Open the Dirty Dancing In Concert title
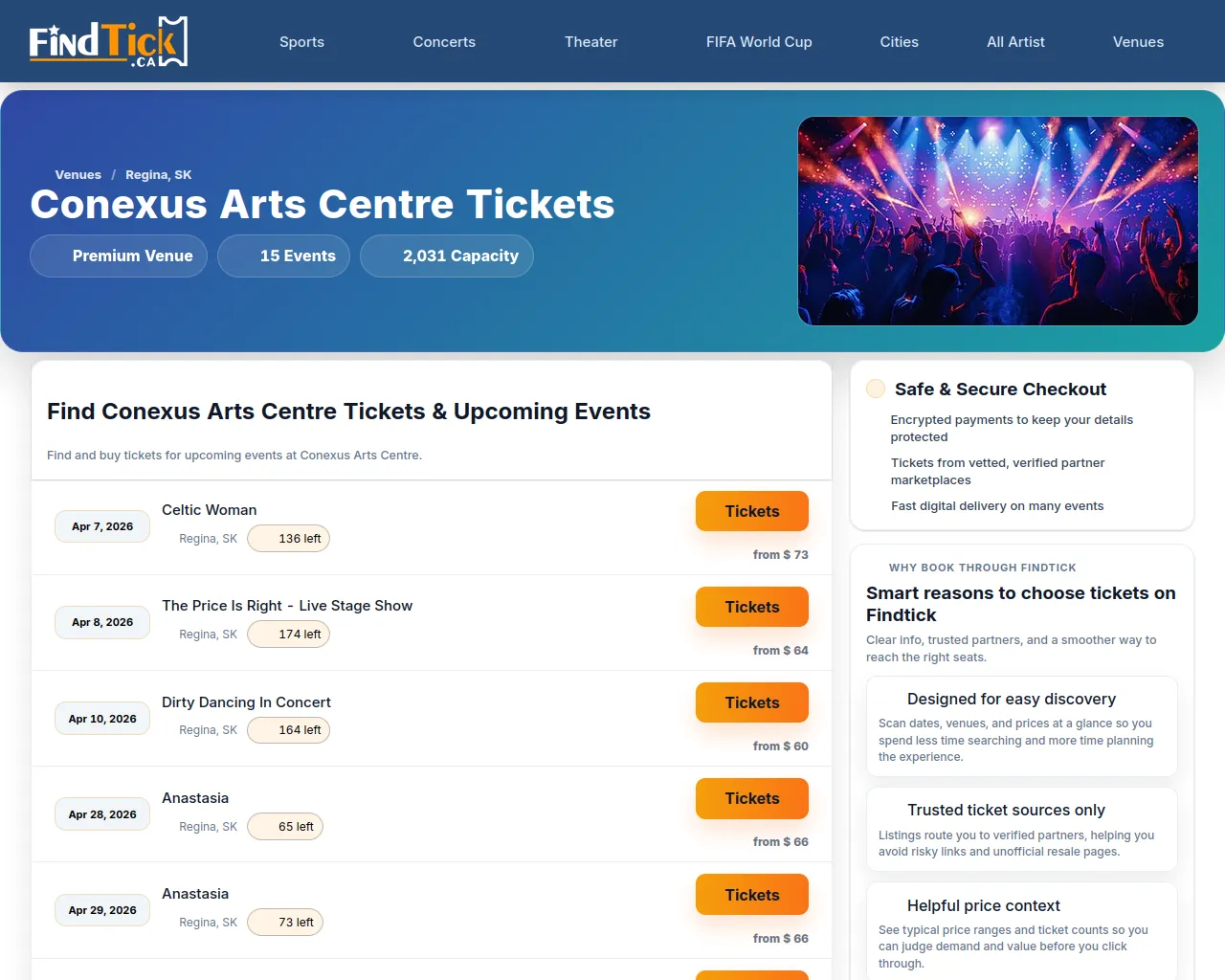Image resolution: width=1225 pixels, height=980 pixels. 246,702
